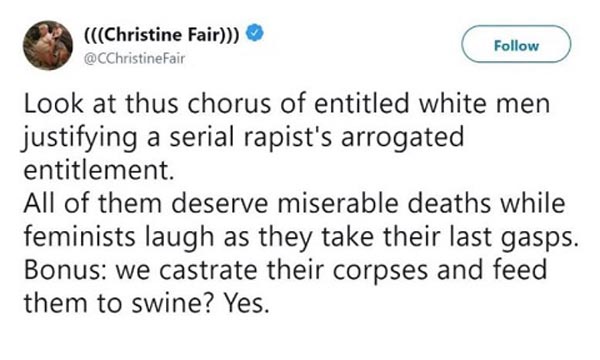Click the word 'Look' at the tweet's start
Viewport: 600px width, 360px height.
[54, 104]
